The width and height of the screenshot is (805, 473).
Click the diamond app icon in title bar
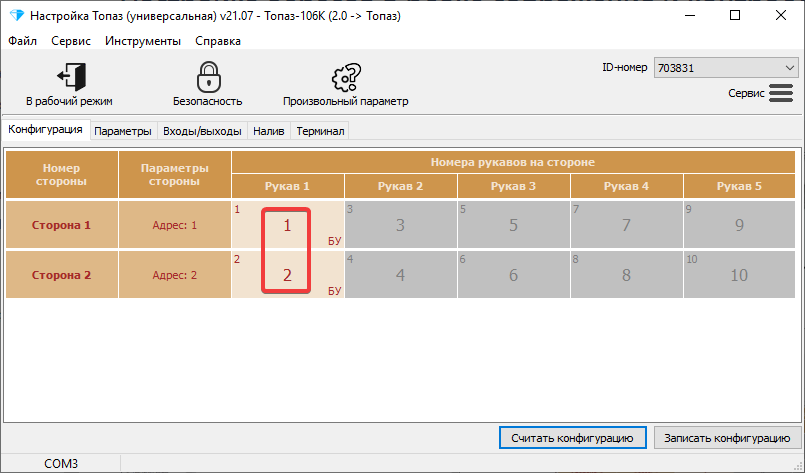(x=14, y=16)
